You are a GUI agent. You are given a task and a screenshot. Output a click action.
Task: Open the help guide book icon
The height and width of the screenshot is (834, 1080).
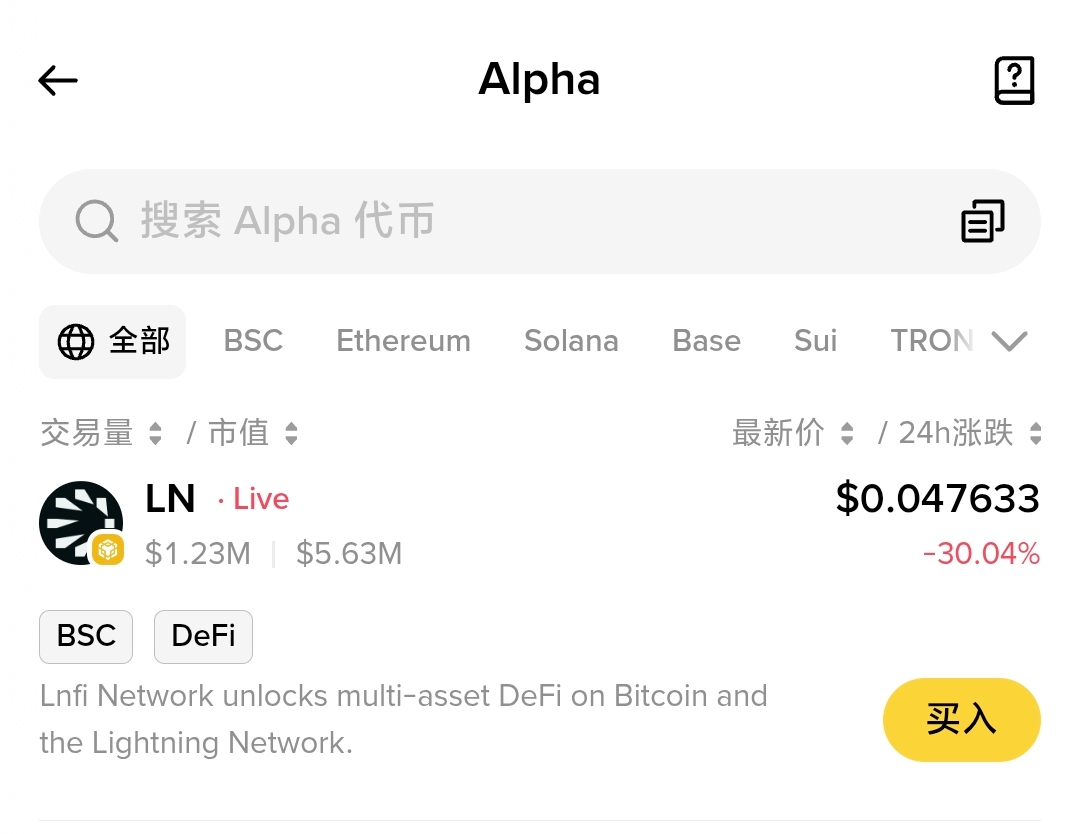point(1014,81)
